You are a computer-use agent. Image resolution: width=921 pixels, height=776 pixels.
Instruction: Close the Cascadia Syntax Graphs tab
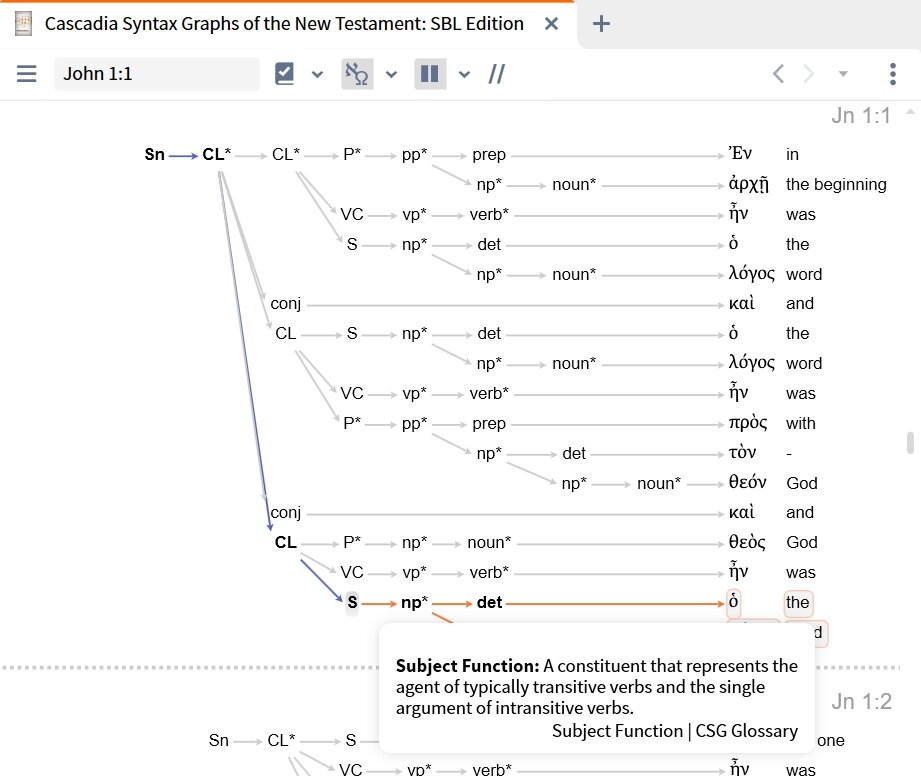click(551, 24)
